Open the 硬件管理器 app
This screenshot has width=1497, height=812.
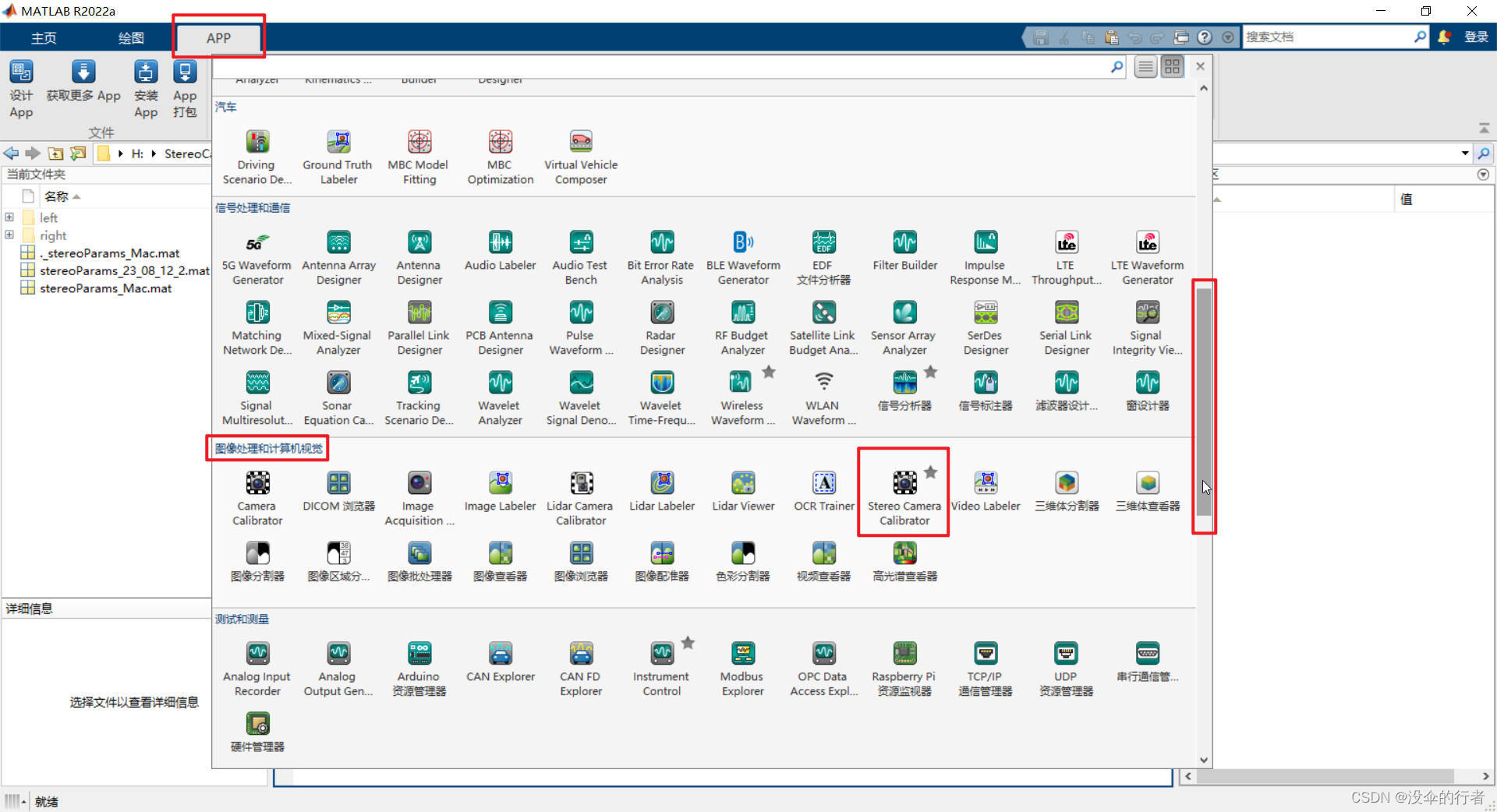pyautogui.click(x=257, y=732)
